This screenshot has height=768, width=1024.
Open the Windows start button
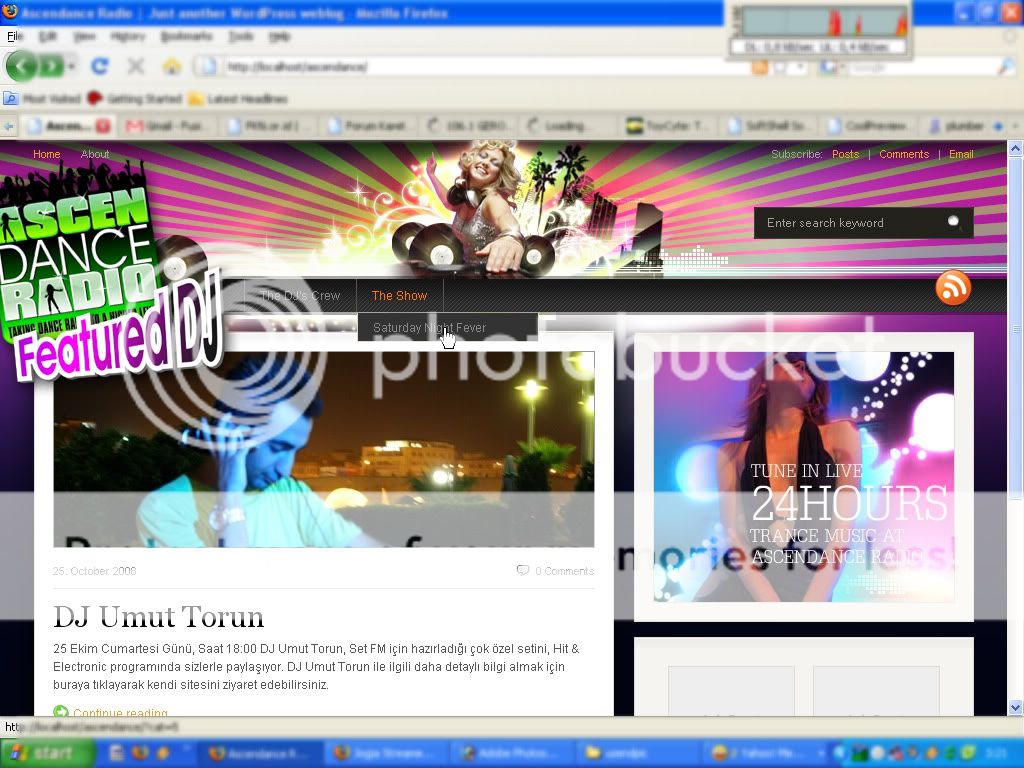[47, 753]
